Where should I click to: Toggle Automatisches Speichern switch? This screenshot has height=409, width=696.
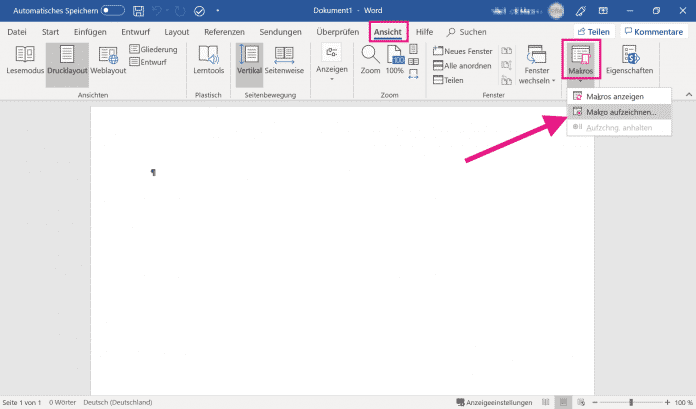pos(113,10)
